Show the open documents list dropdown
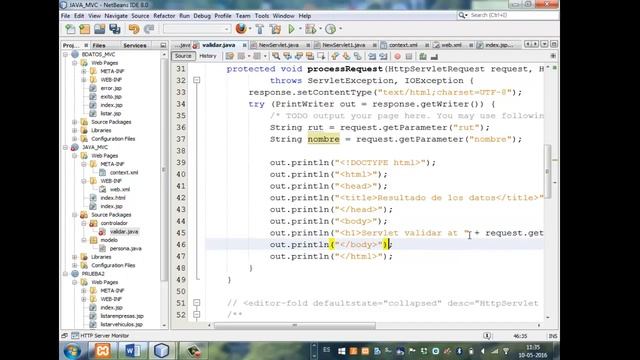Viewport: 640px width, 360px height. (x=544, y=44)
